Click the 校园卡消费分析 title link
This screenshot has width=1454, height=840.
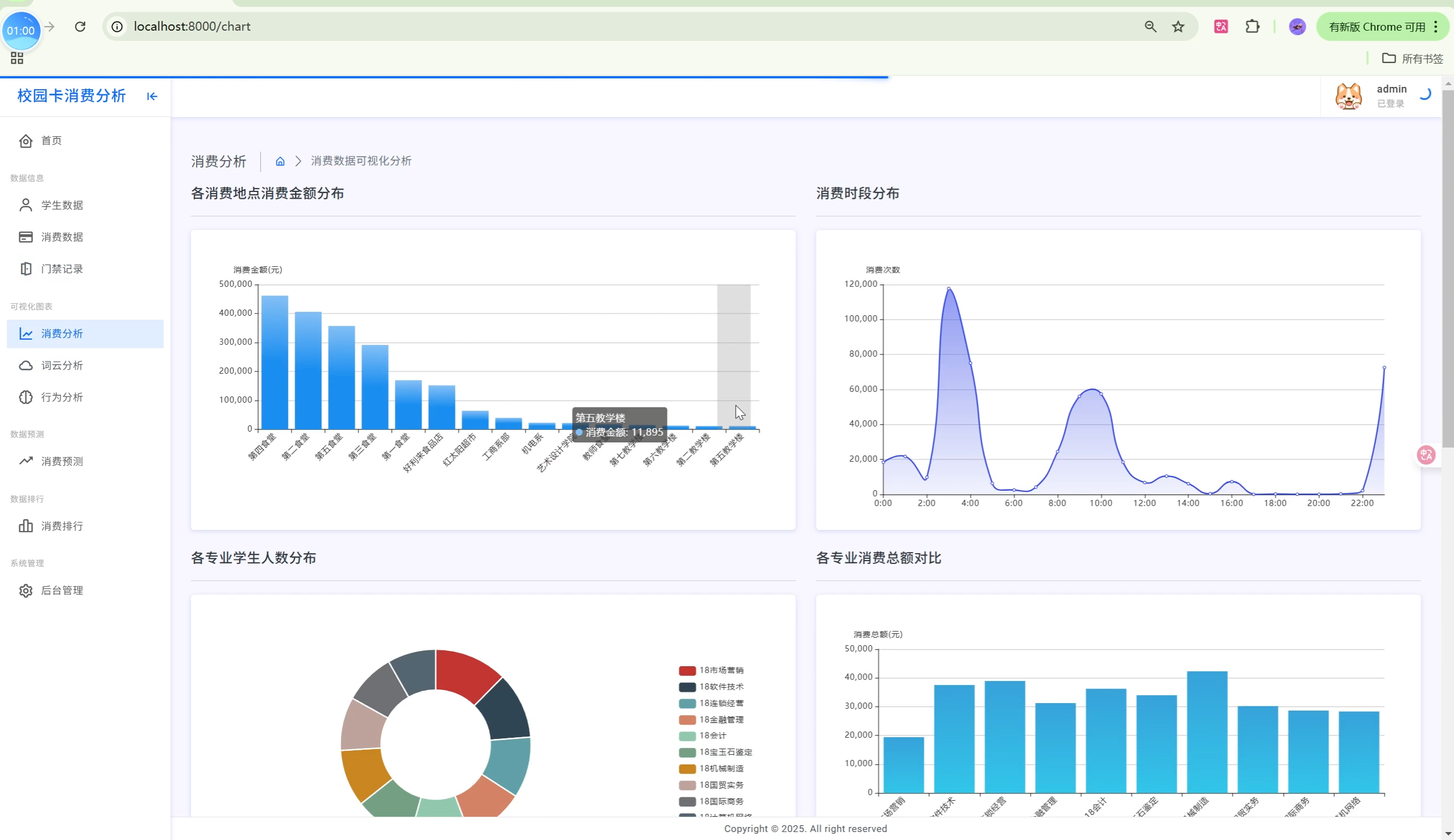click(72, 96)
